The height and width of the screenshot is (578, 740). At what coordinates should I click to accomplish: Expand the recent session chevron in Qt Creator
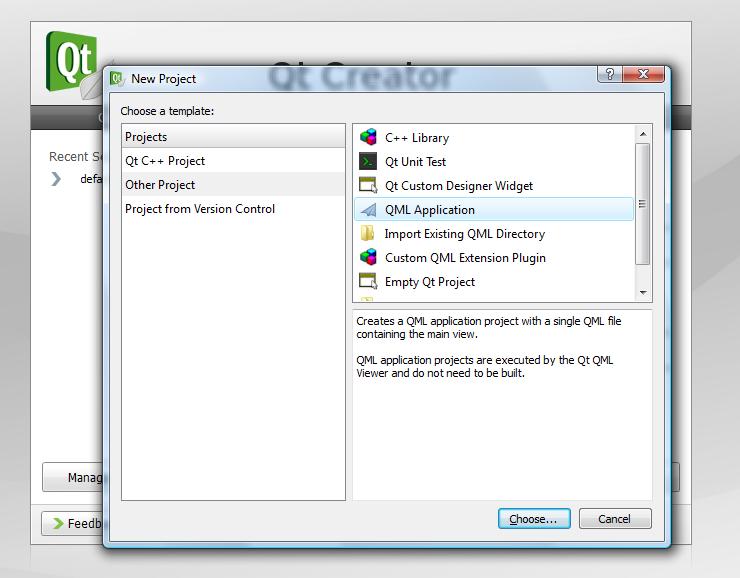(56, 179)
